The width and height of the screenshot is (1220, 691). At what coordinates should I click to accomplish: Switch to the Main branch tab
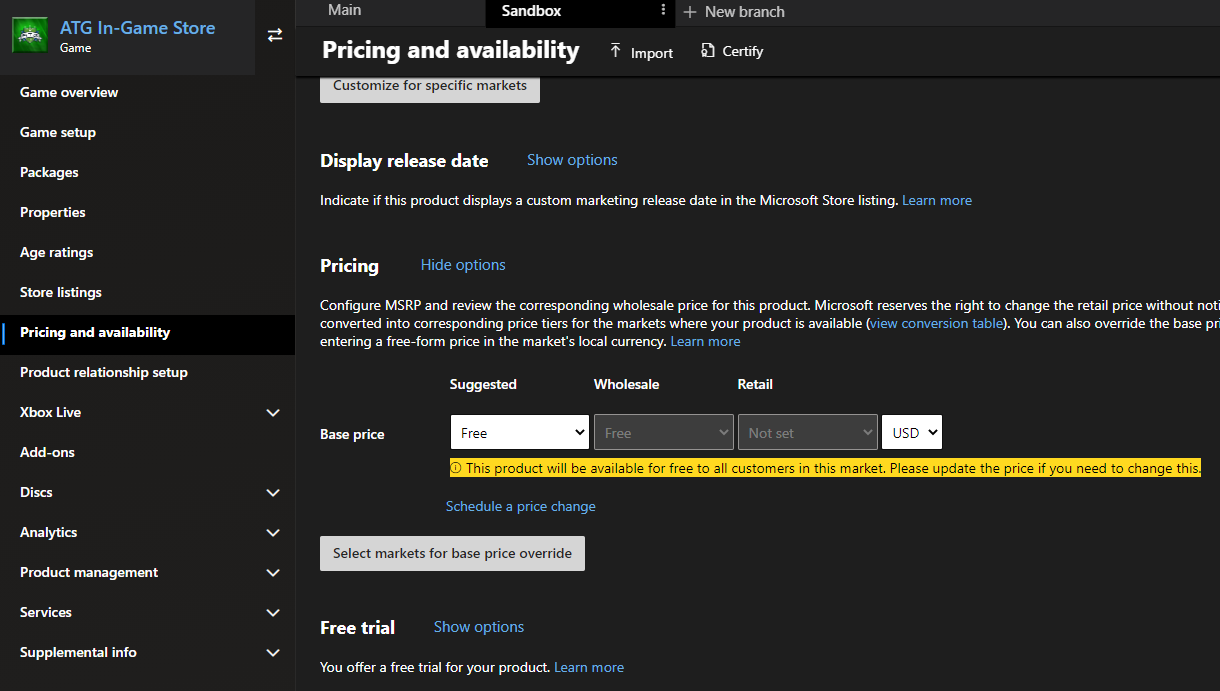click(344, 9)
